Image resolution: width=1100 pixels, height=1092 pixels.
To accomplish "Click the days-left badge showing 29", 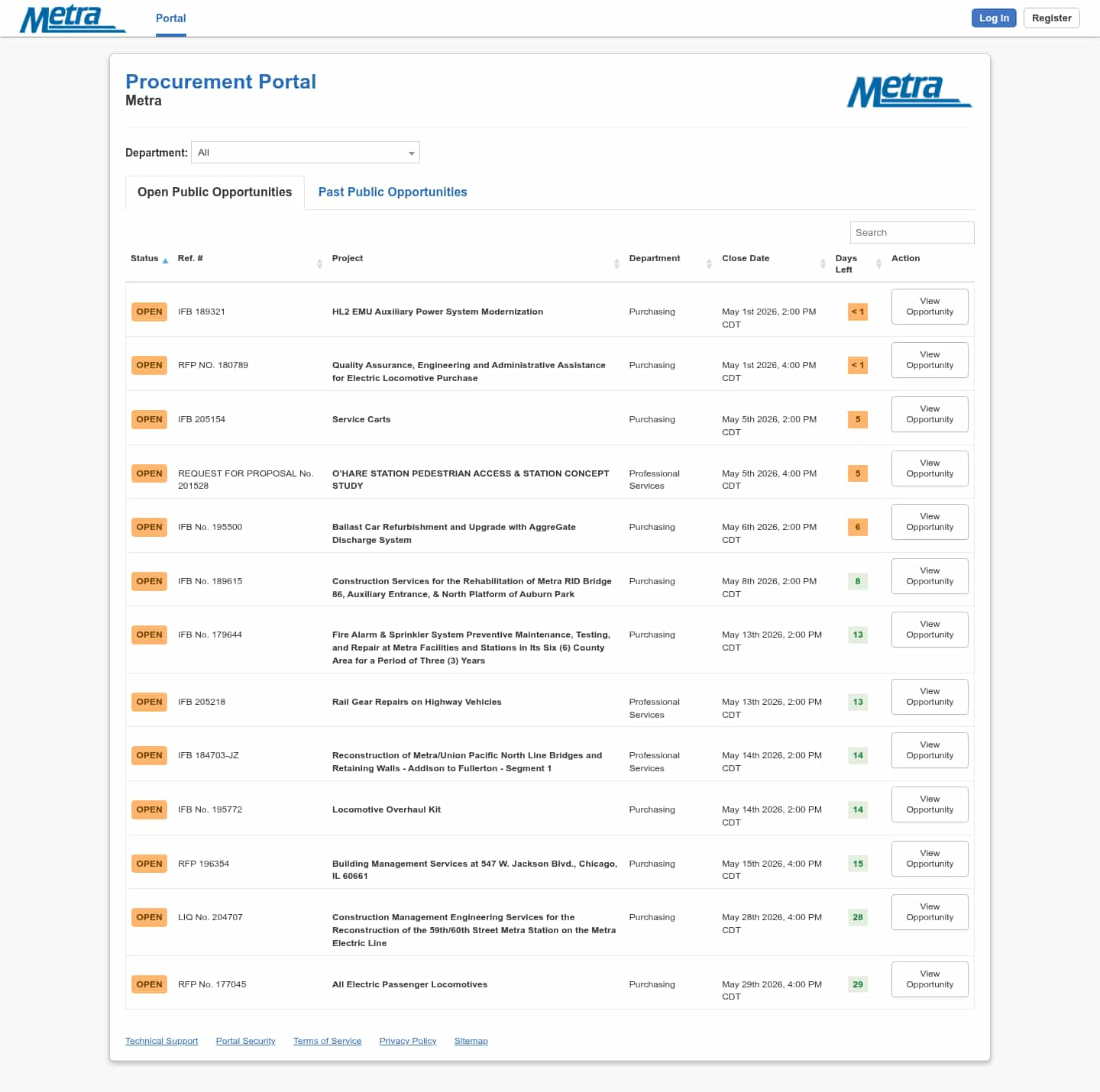I will click(x=858, y=985).
